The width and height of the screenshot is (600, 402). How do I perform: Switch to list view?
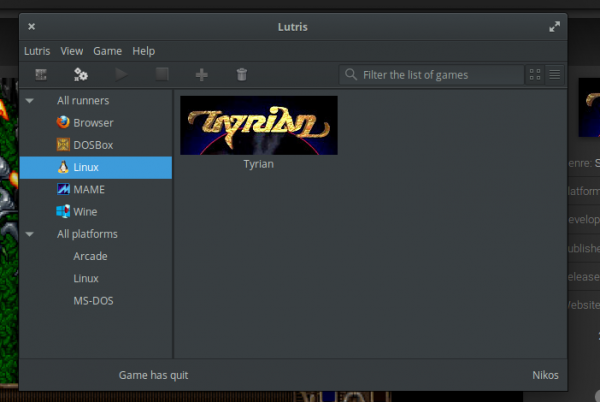pyautogui.click(x=554, y=75)
